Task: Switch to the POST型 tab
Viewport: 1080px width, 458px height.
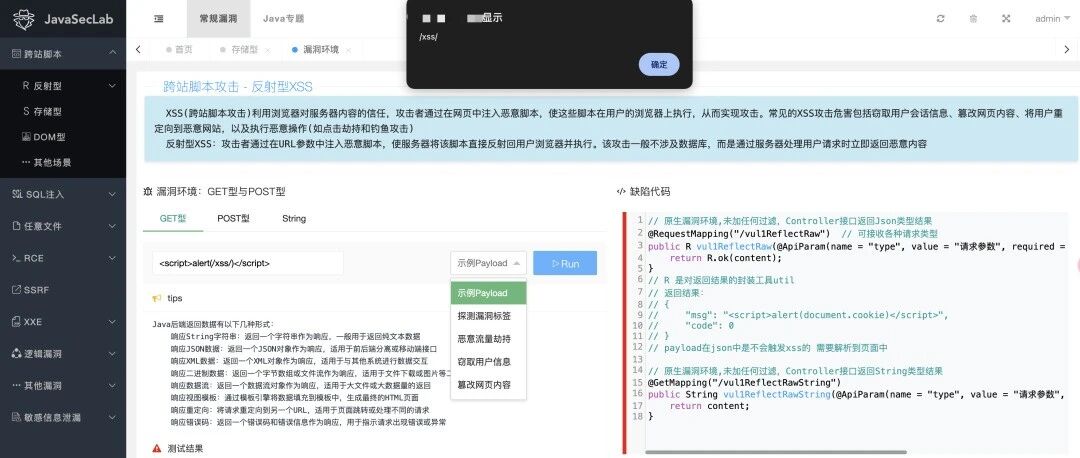Action: tap(233, 218)
